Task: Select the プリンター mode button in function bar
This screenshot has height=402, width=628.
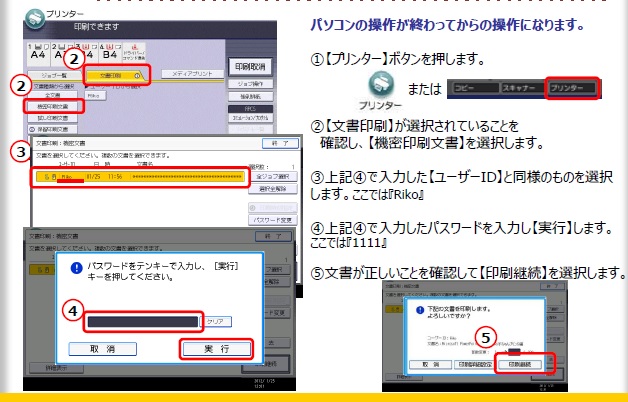Action: pos(571,87)
